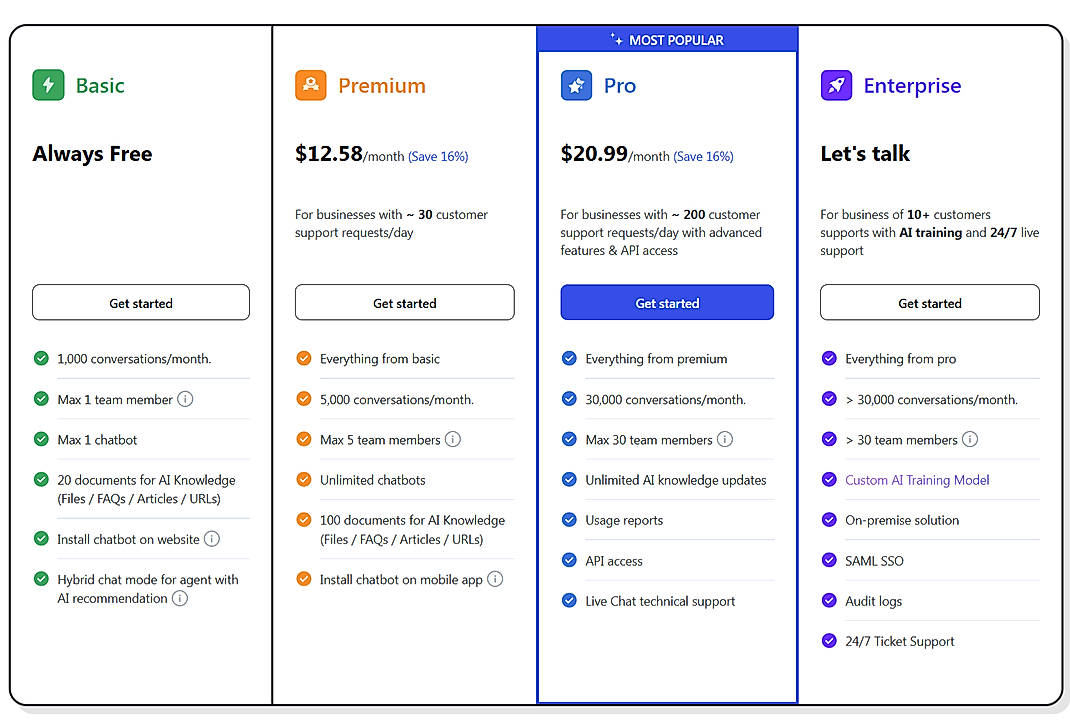Image resolution: width=1070 pixels, height=728 pixels.
Task: Click the info icon near Max 30 team members
Action: click(725, 439)
